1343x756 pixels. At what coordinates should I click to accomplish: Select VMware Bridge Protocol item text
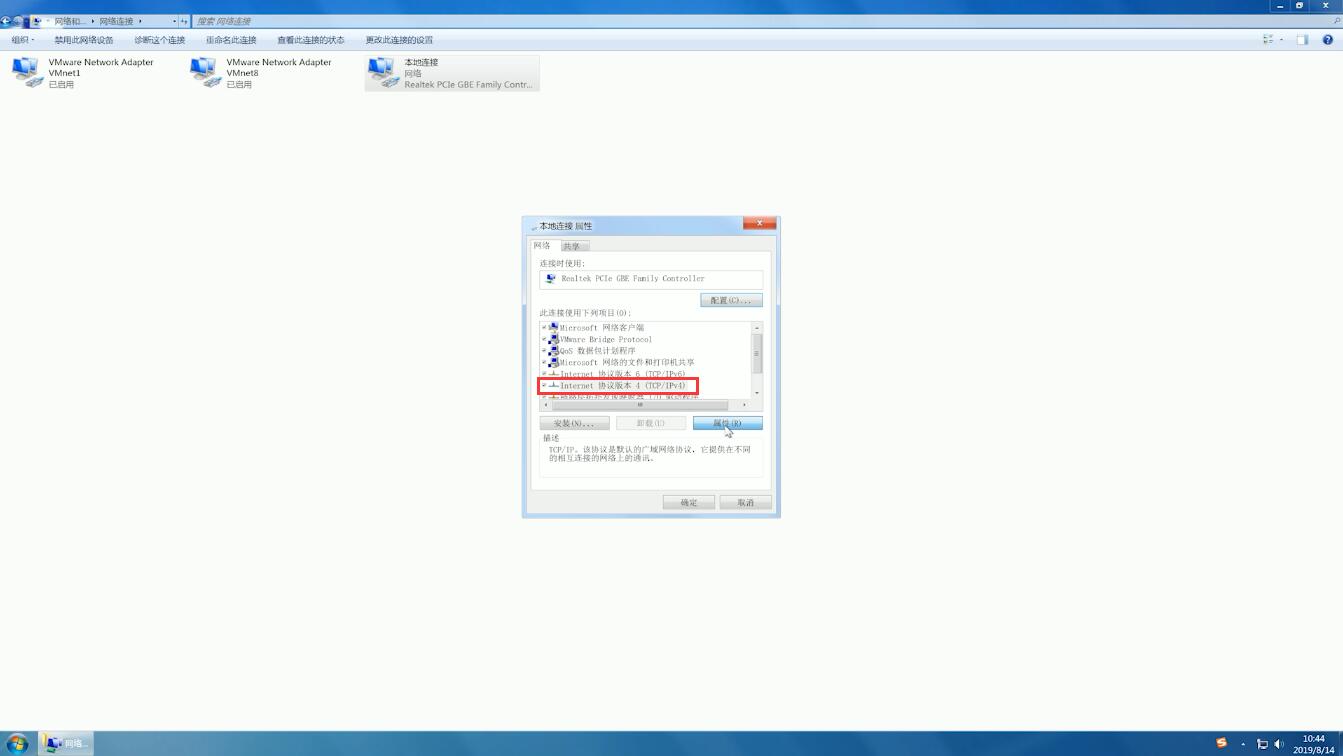[x=606, y=339]
